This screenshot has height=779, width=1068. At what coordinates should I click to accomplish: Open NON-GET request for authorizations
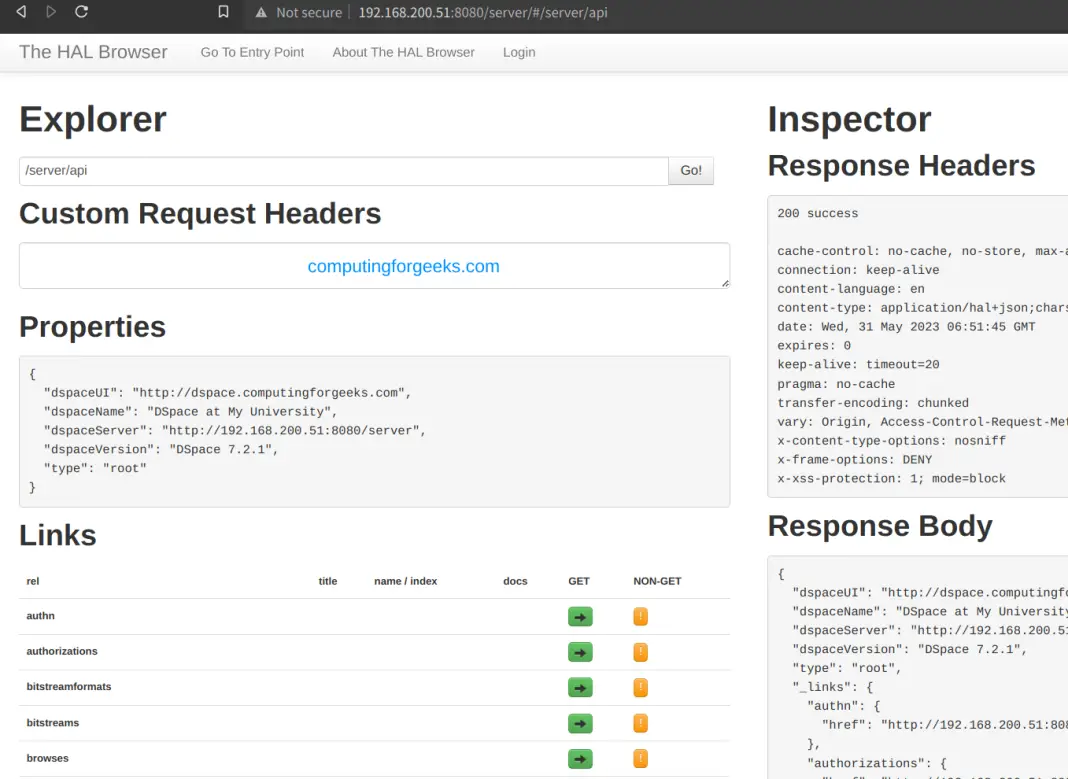click(640, 652)
